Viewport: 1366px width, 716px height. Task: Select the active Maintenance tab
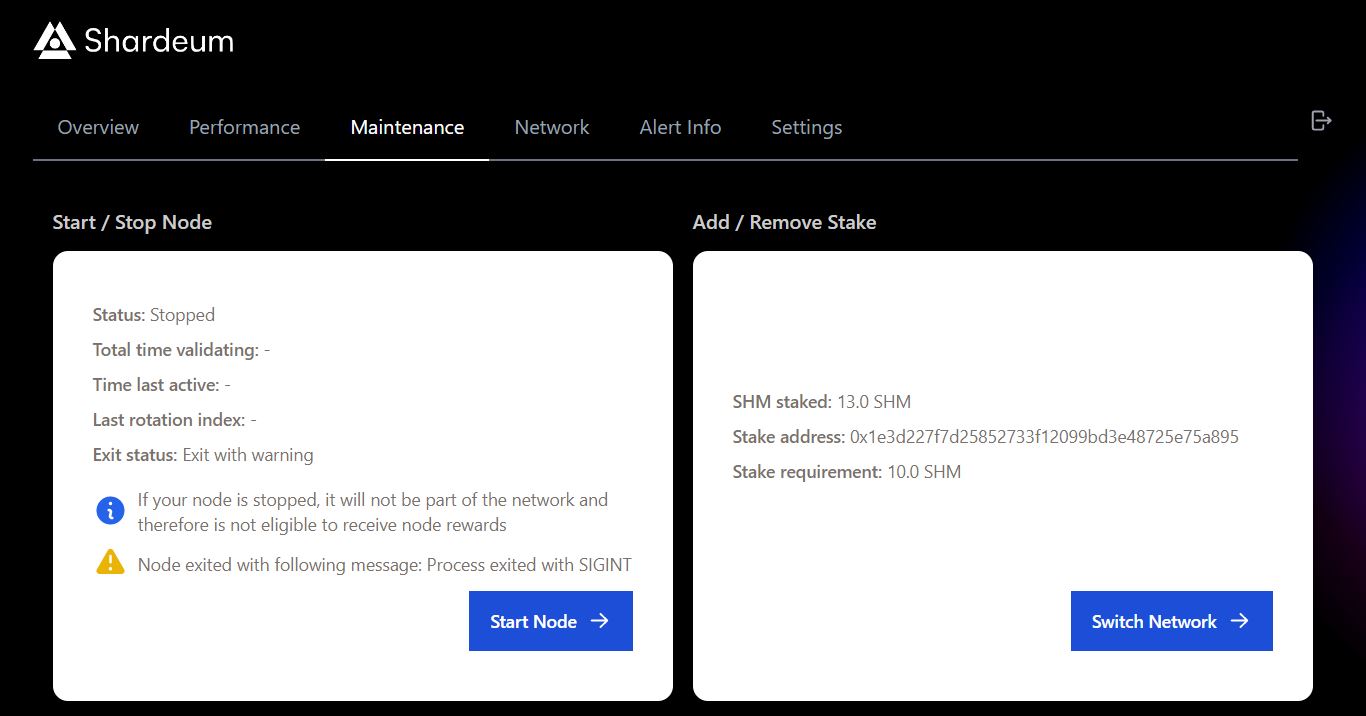406,127
